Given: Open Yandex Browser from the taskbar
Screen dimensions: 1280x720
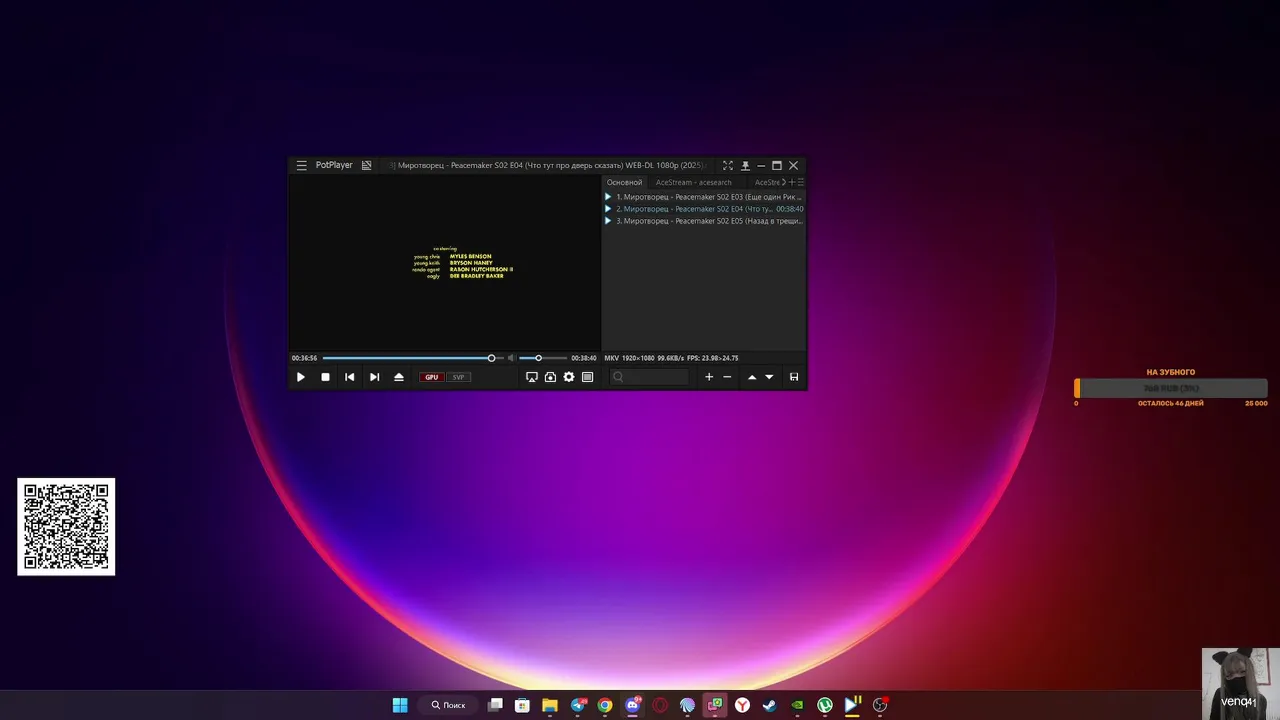Looking at the screenshot, I should tap(742, 705).
